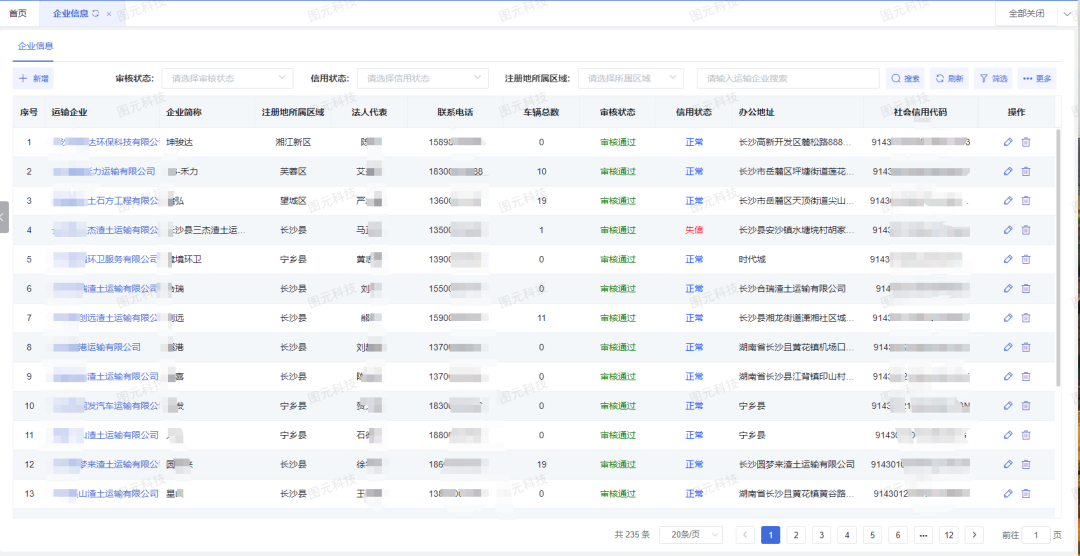Open the 审核状态 dropdown filter
The height and width of the screenshot is (556, 1080).
(x=227, y=78)
